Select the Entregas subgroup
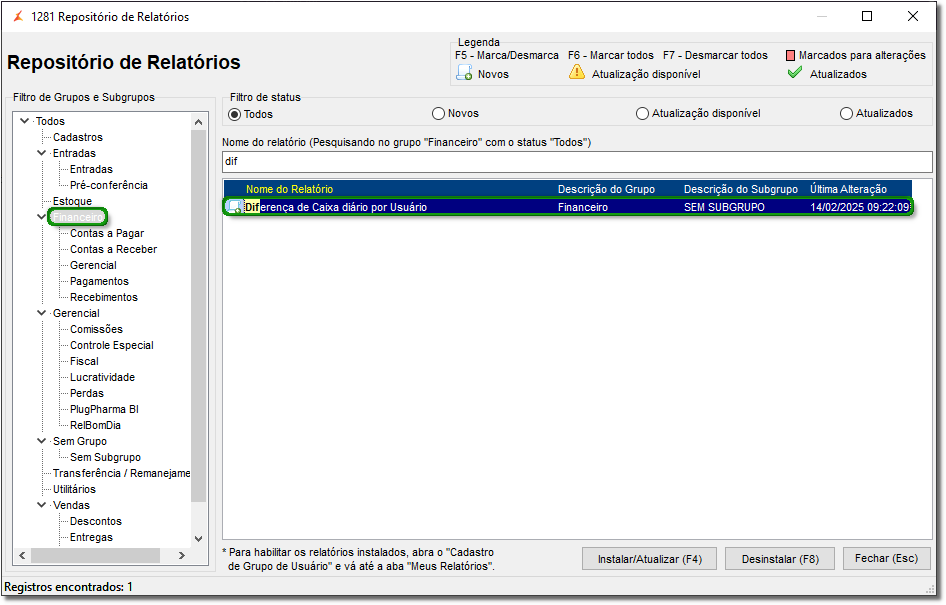946x605 pixels. click(x=91, y=537)
